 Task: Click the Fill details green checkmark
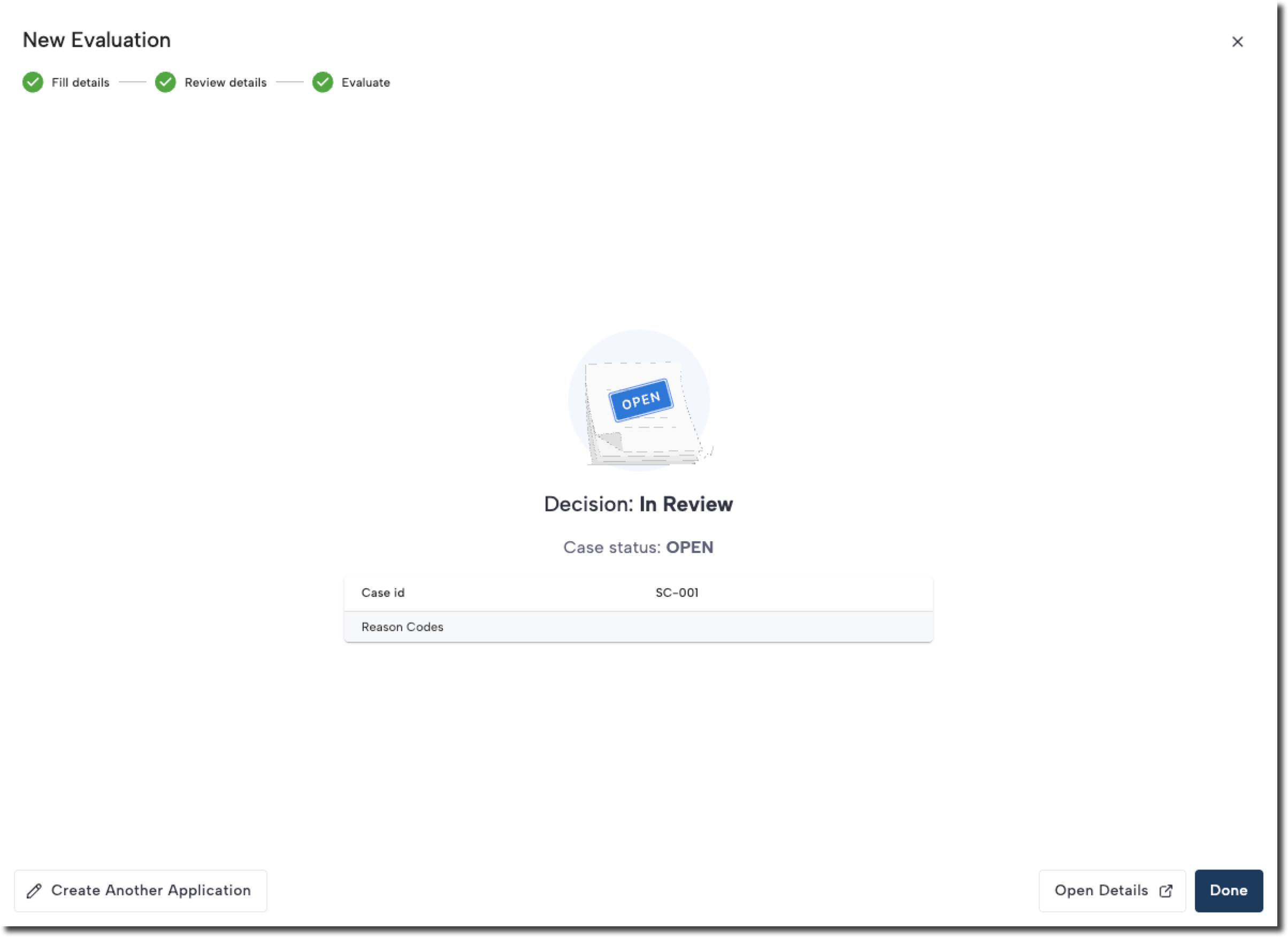[33, 82]
